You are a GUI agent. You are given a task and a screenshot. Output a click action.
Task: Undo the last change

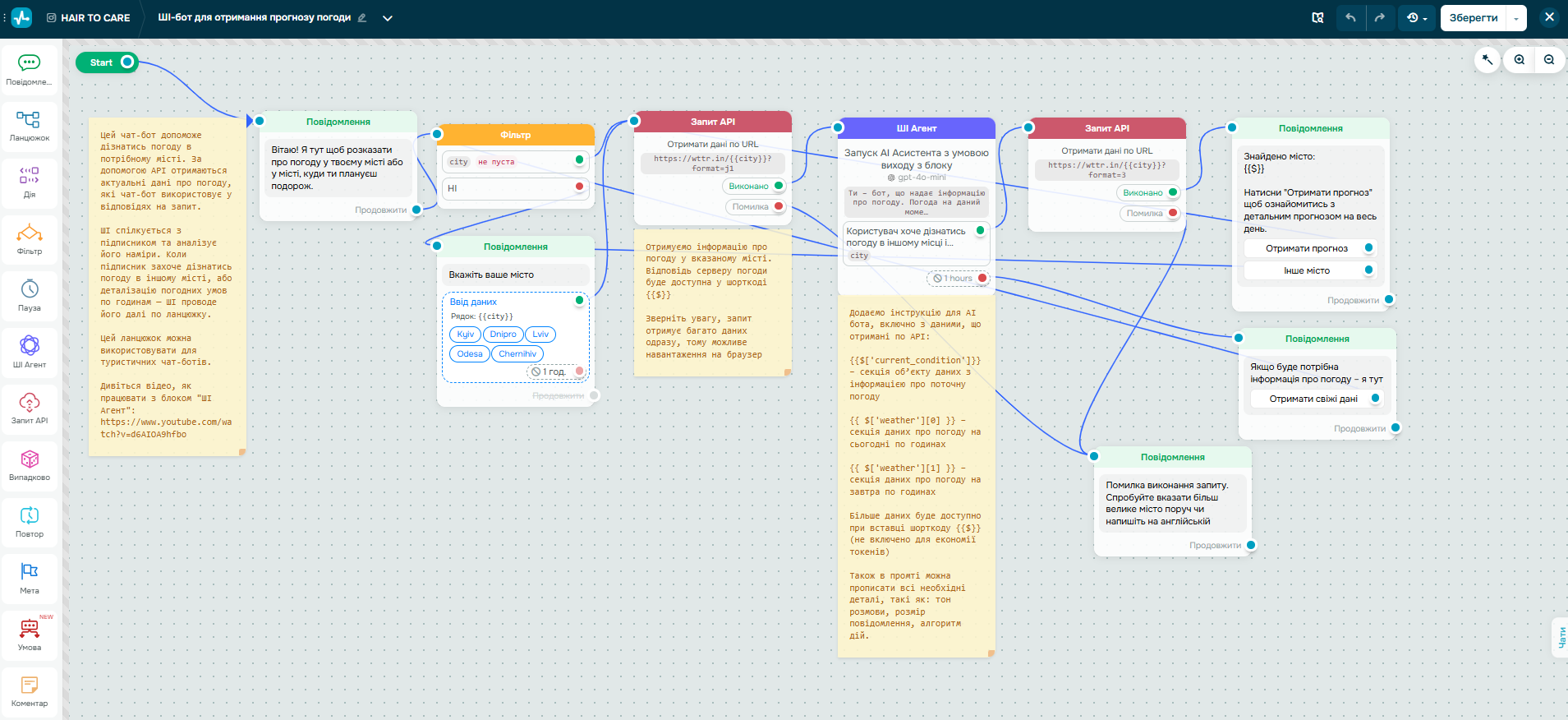click(x=1350, y=17)
